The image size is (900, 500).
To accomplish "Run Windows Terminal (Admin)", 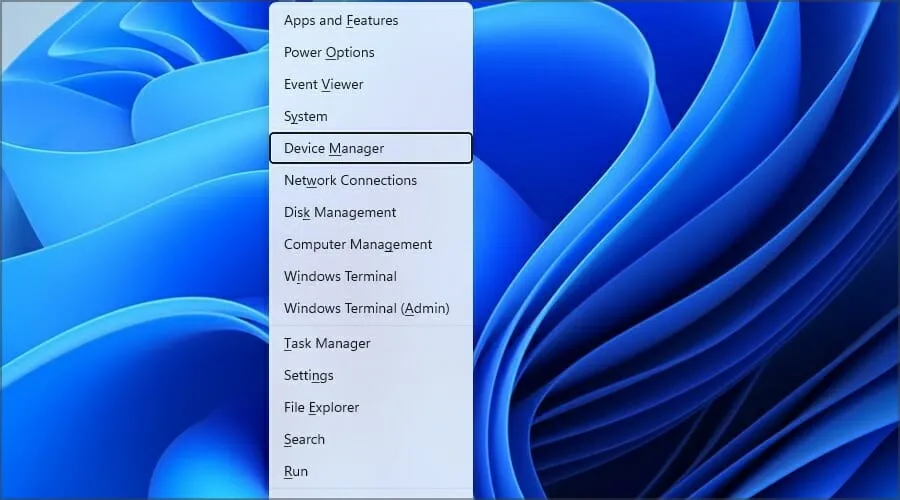I will point(366,309).
